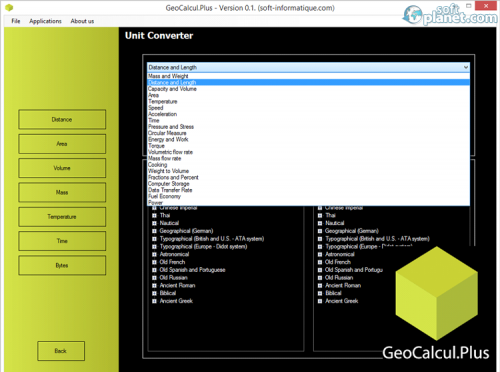Click the GeoCalcul.Plus cube icon in title bar

pyautogui.click(x=9, y=7)
